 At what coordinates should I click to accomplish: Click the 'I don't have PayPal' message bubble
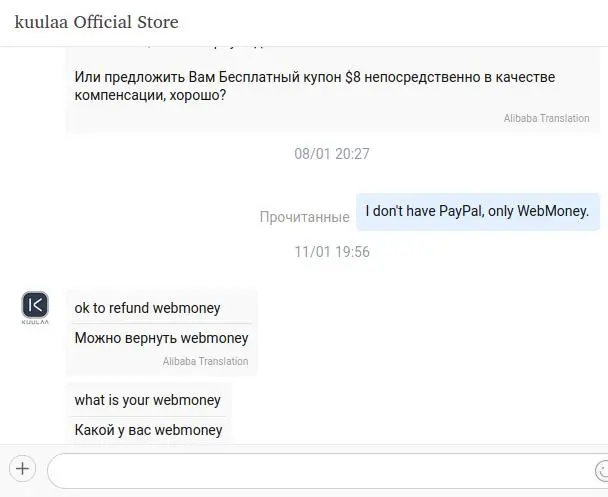point(478,212)
